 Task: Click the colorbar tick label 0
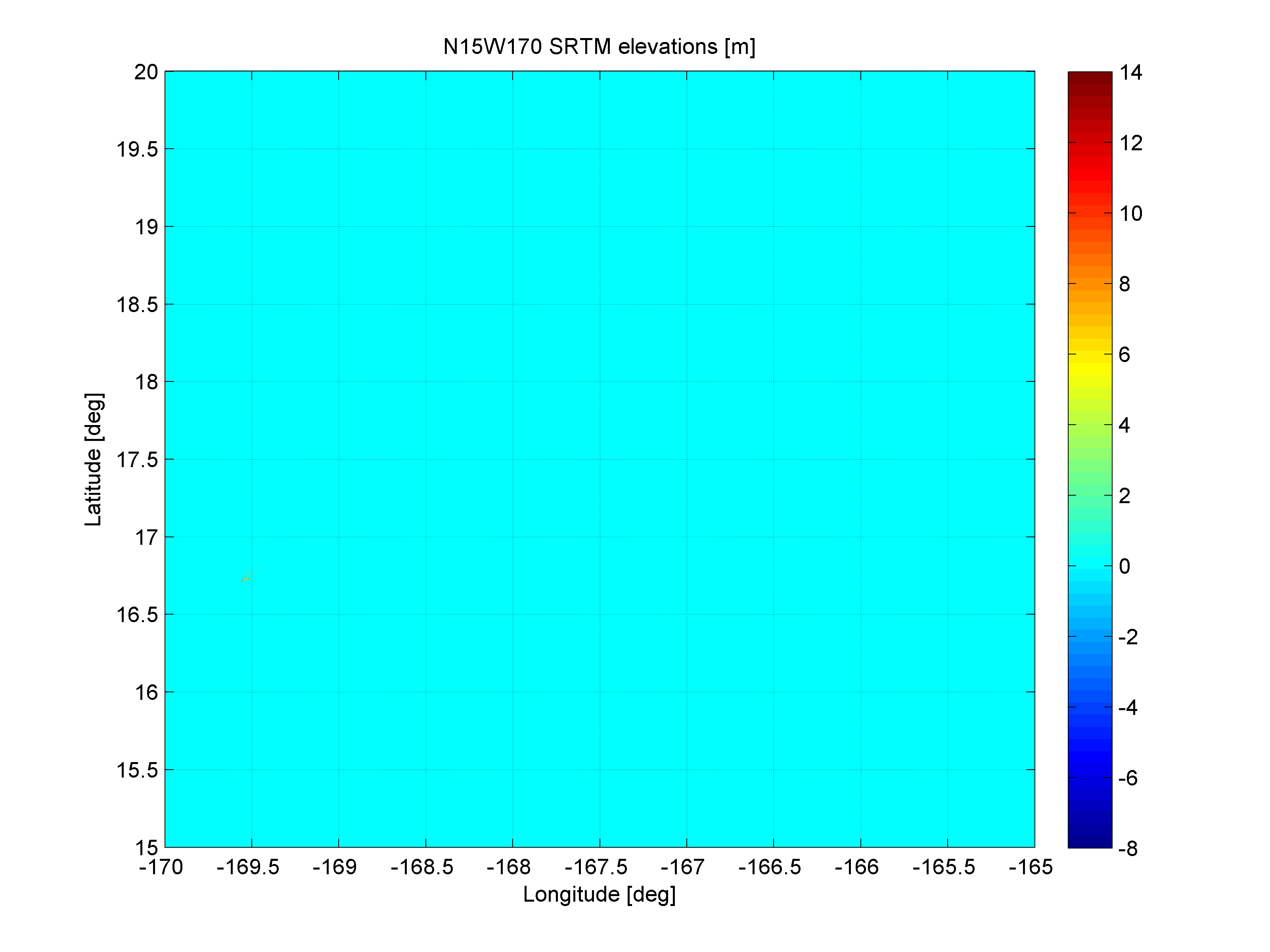[x=1124, y=566]
